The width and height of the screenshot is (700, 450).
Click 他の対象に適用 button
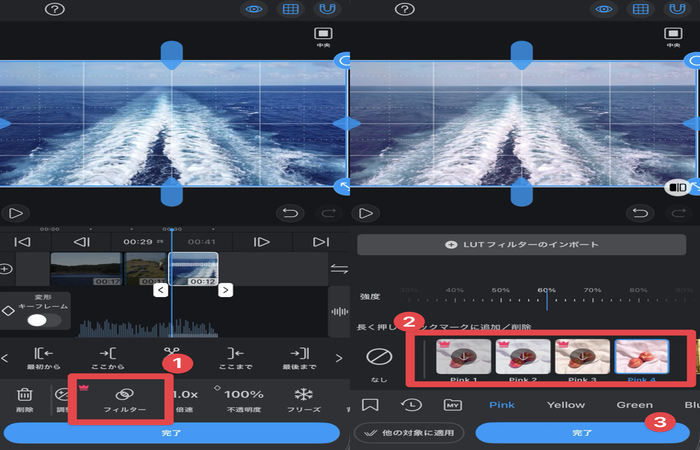click(407, 433)
